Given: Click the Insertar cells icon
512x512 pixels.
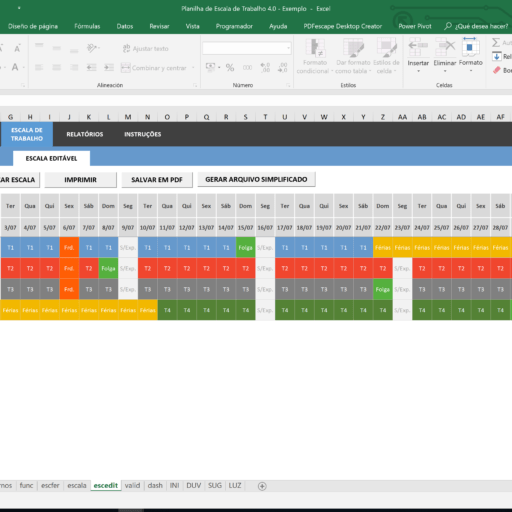Looking at the screenshot, I should pos(418,48).
